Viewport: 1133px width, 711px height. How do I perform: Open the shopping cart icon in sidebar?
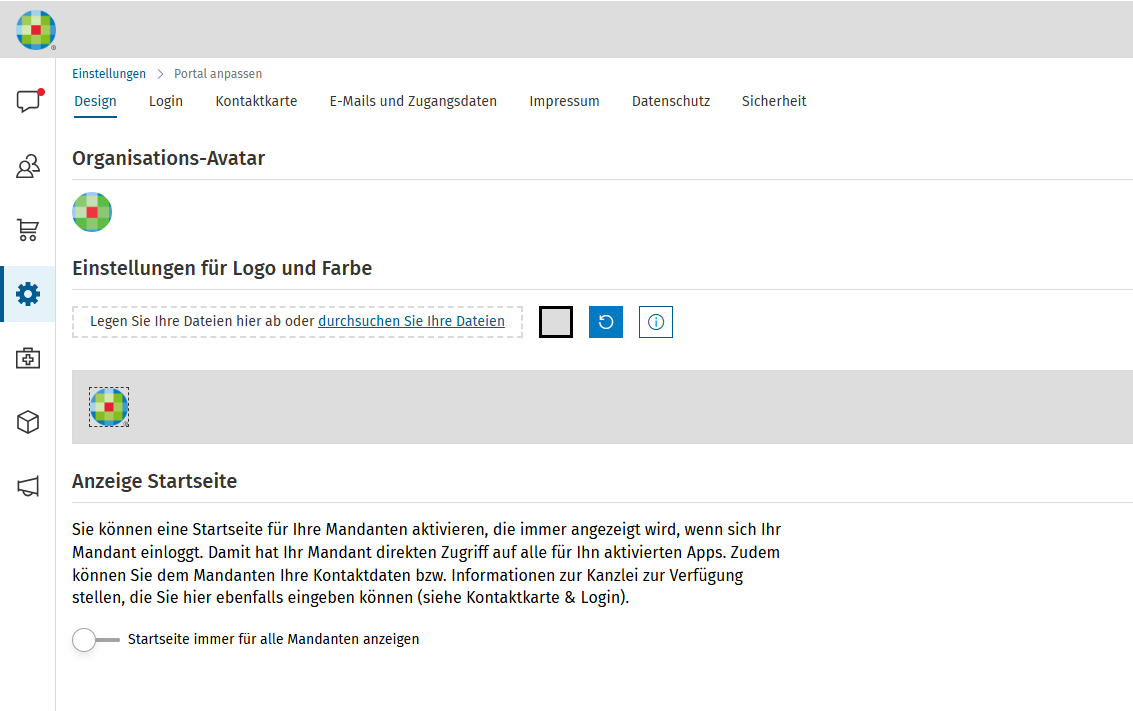coord(28,230)
